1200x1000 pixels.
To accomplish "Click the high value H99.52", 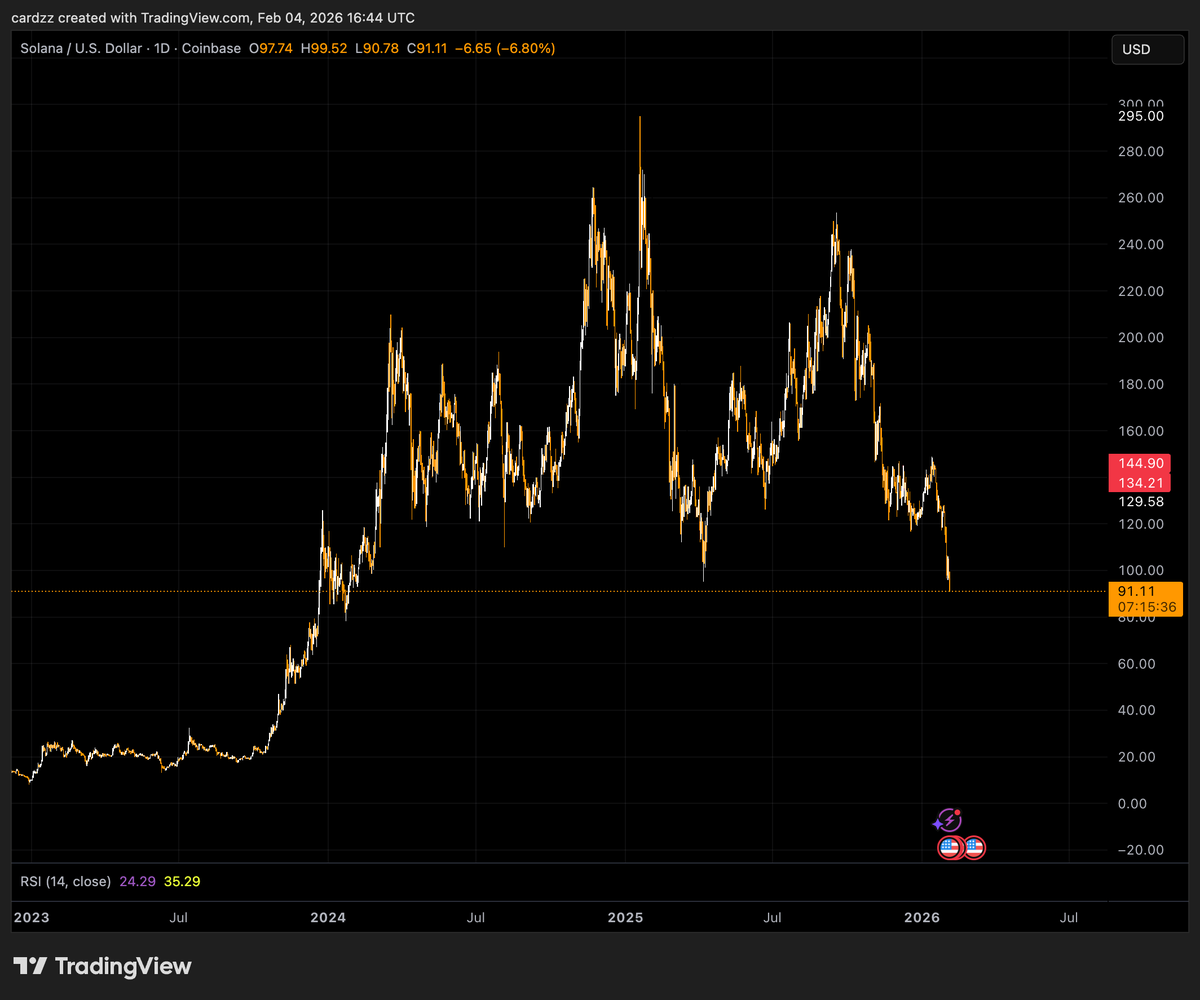I will pyautogui.click(x=324, y=48).
